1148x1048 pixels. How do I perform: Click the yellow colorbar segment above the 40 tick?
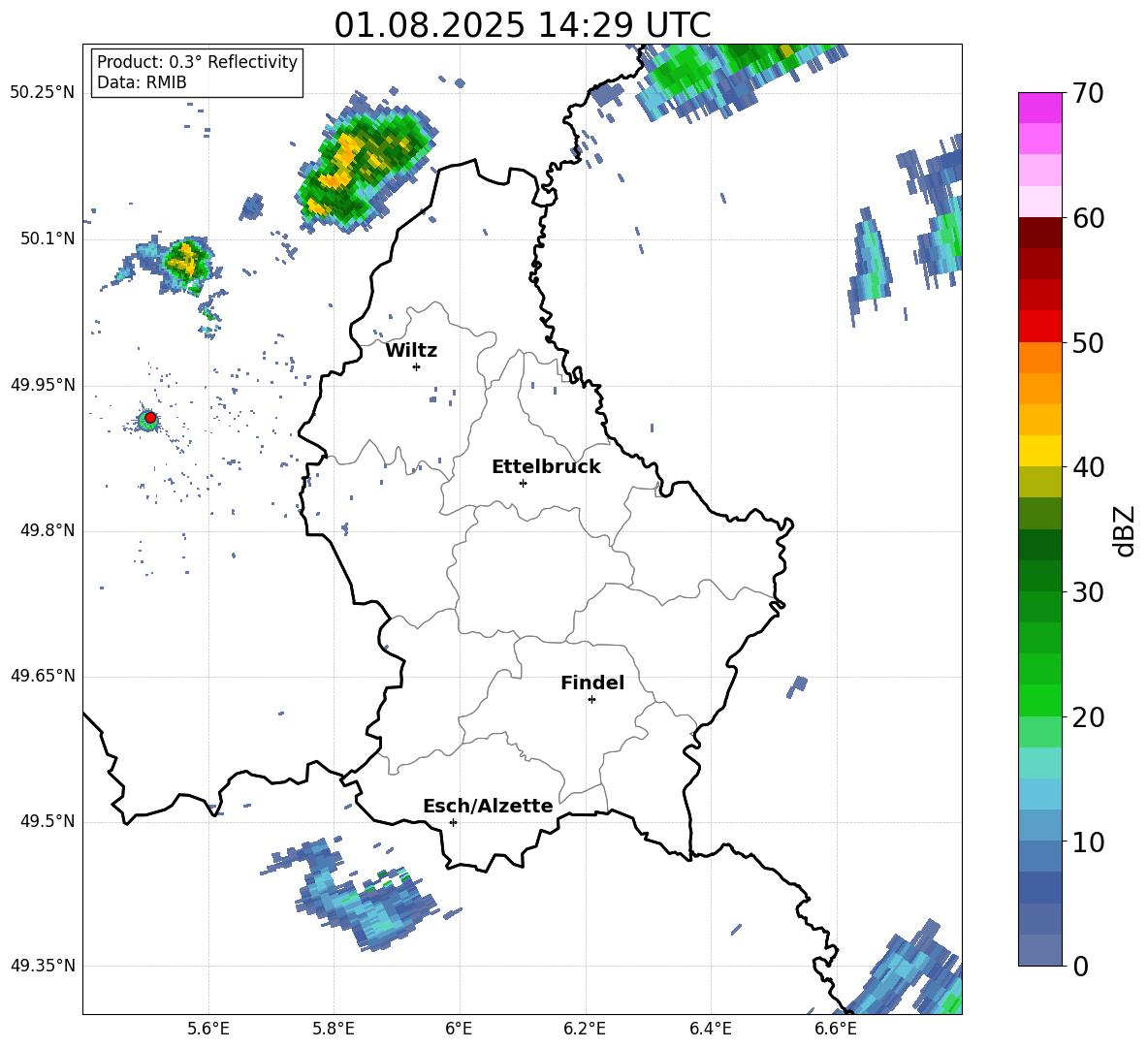pos(1039,451)
